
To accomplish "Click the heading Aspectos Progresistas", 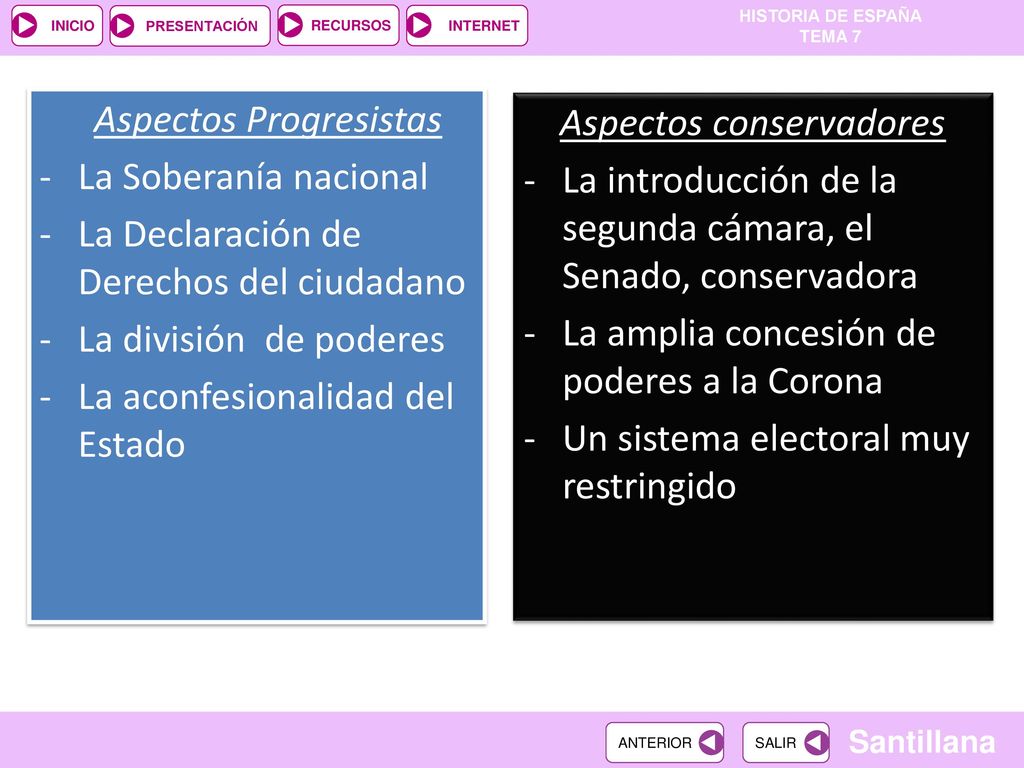I will click(x=268, y=121).
